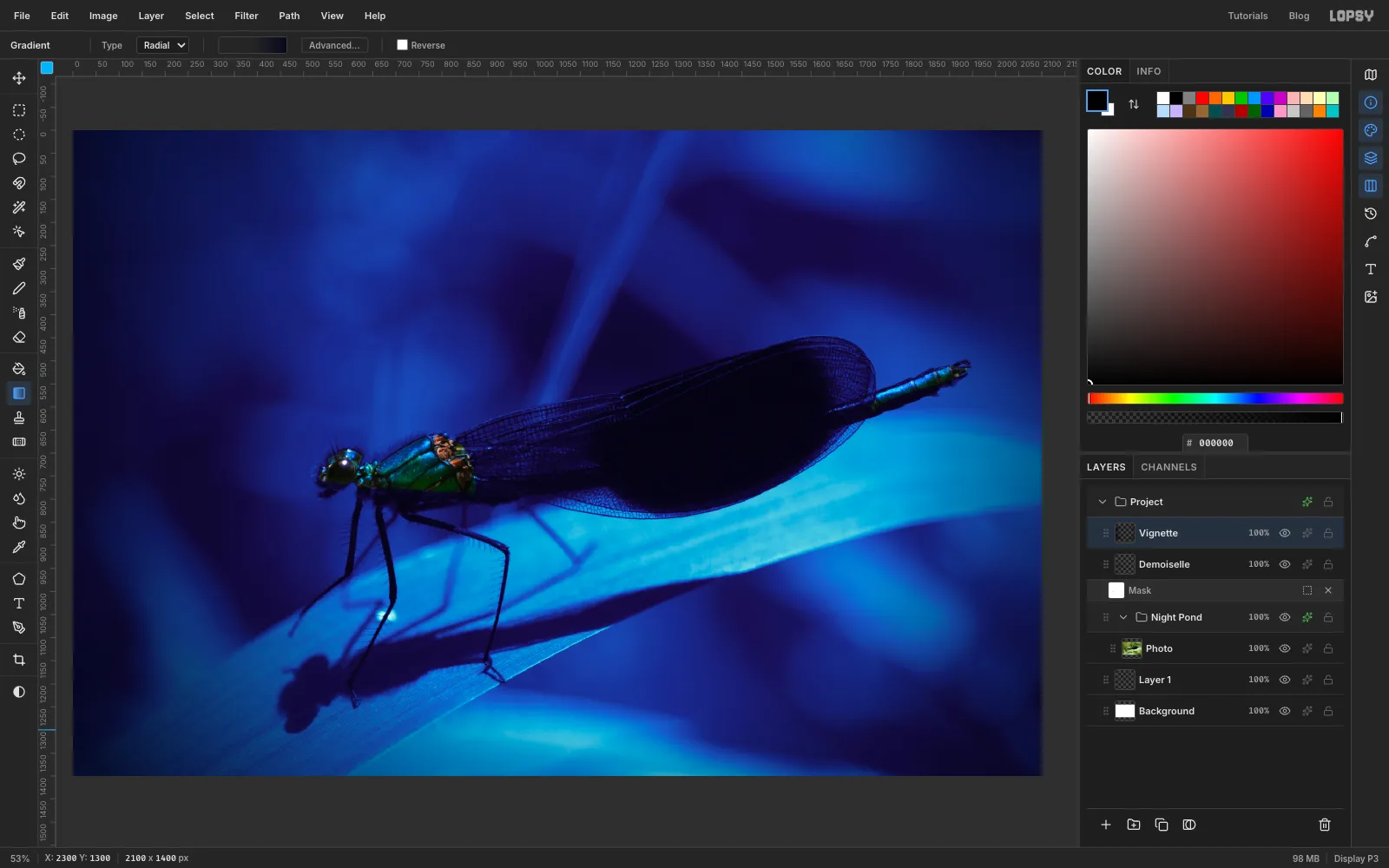Select the Pencil tool
Screen dimensions: 1389x868
19,288
